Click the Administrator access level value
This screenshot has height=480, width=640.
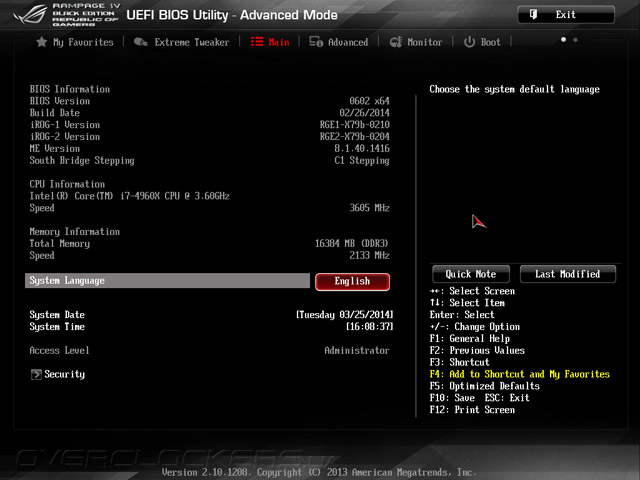tap(357, 350)
